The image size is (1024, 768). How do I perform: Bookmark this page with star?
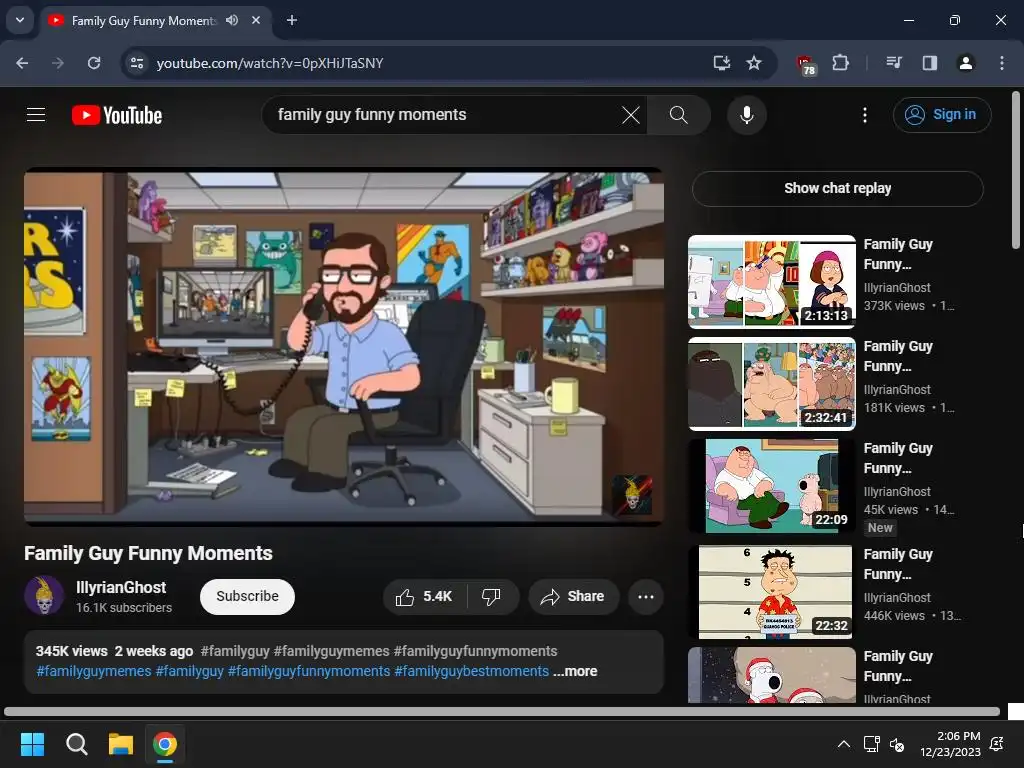[x=754, y=63]
